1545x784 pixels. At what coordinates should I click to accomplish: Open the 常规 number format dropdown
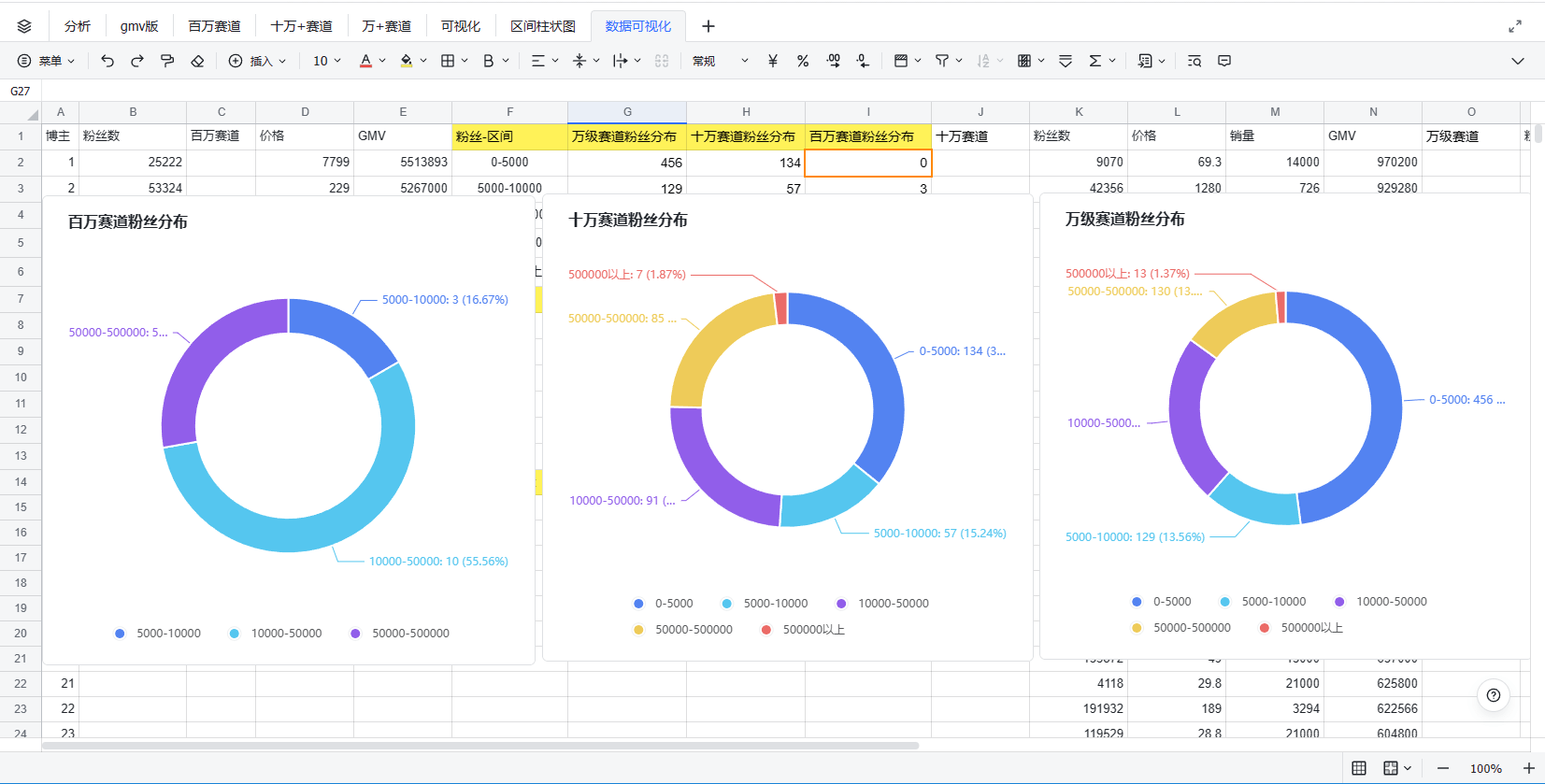[721, 61]
